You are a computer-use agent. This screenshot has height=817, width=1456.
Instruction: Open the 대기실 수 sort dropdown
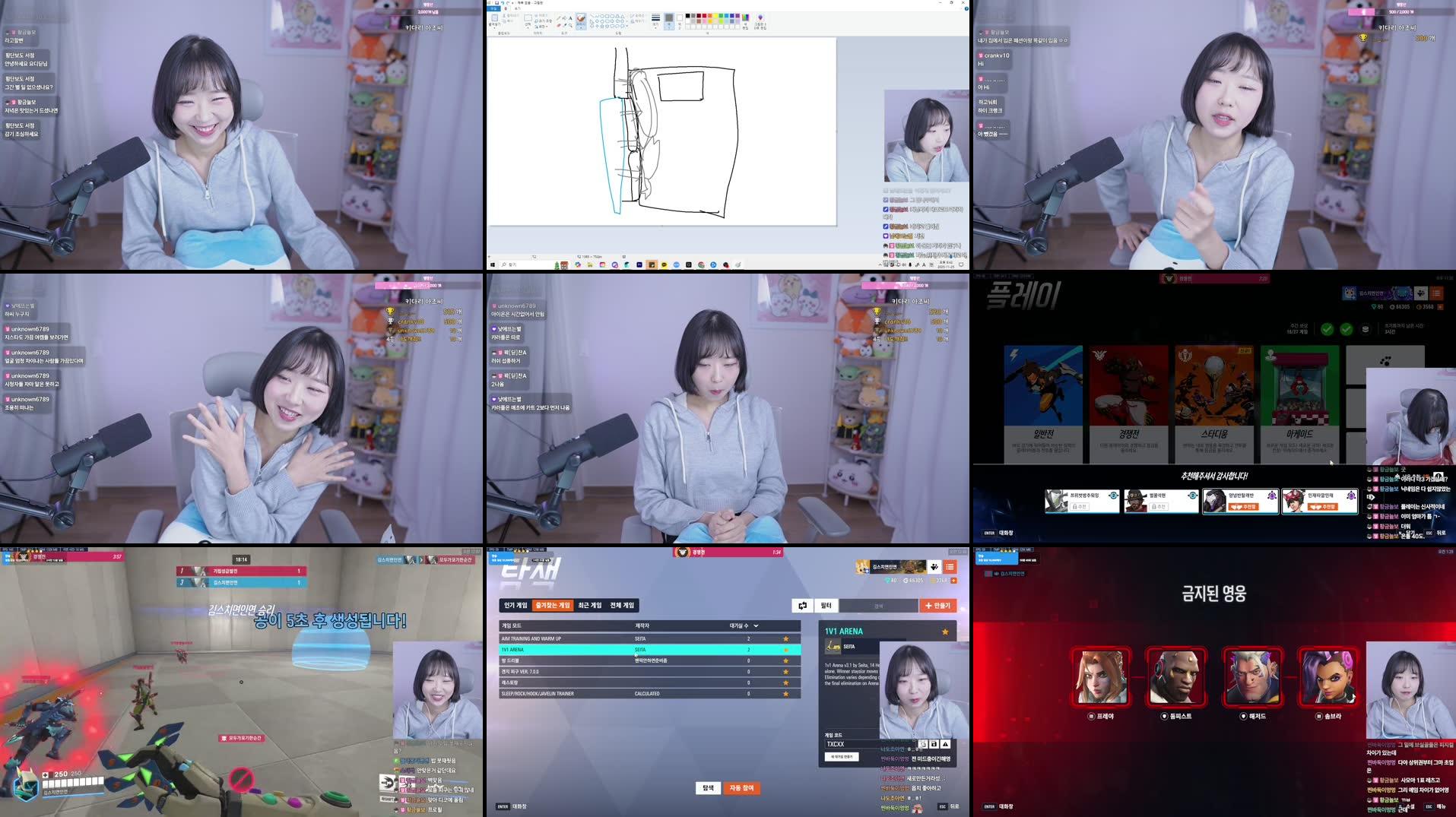756,626
